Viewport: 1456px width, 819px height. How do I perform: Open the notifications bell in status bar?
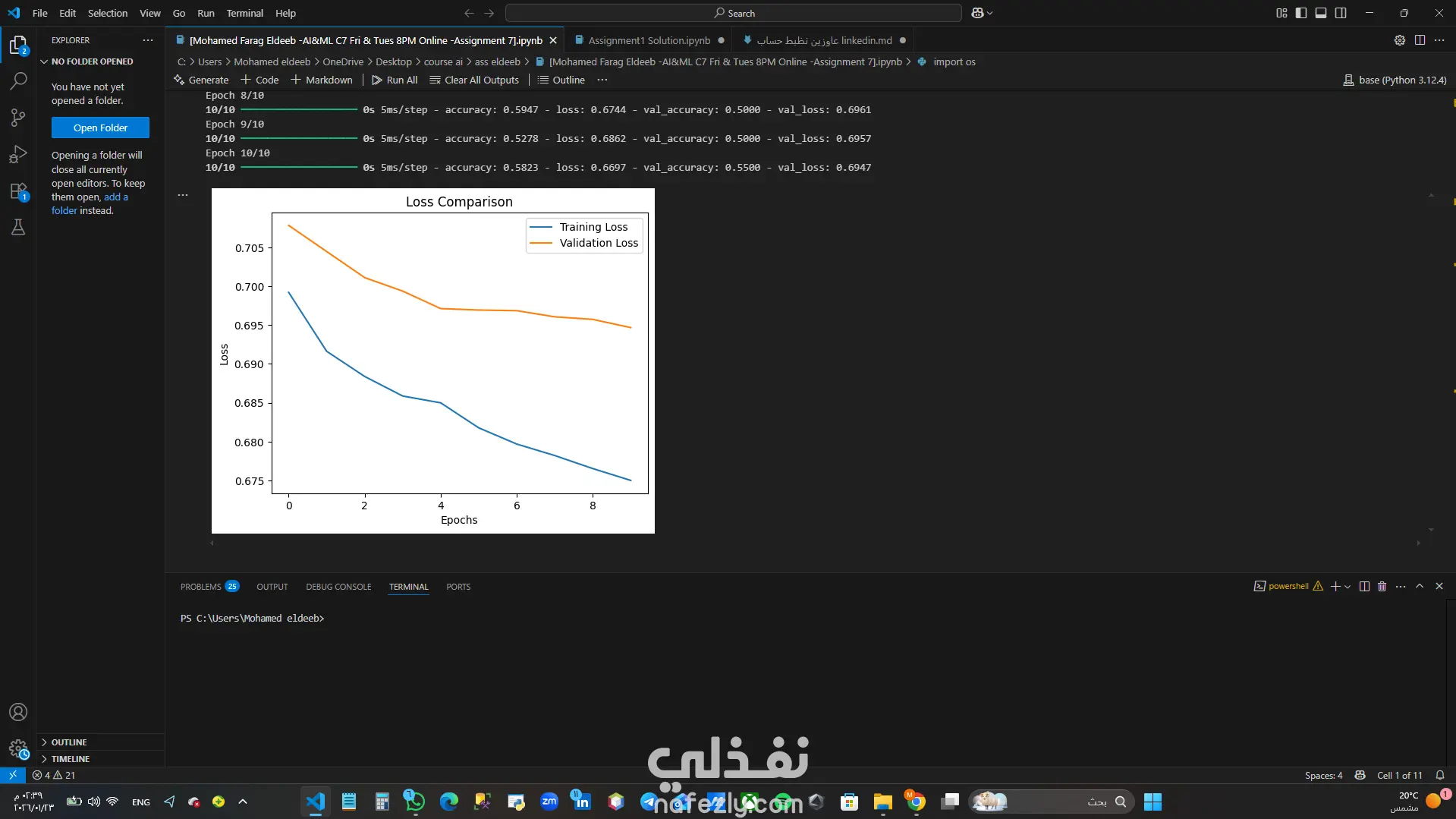(x=1440, y=775)
